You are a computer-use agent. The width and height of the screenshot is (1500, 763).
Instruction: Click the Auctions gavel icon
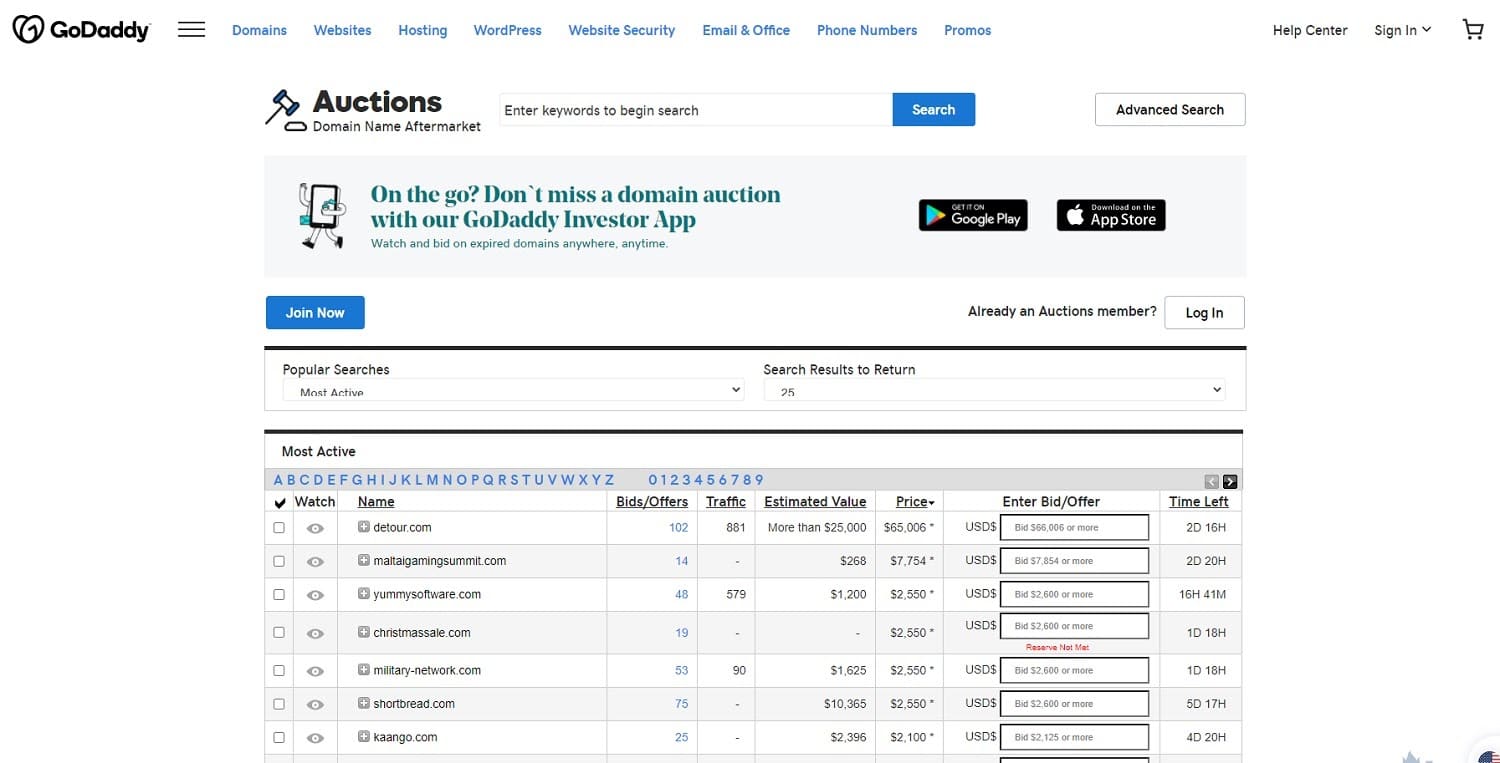[x=284, y=109]
